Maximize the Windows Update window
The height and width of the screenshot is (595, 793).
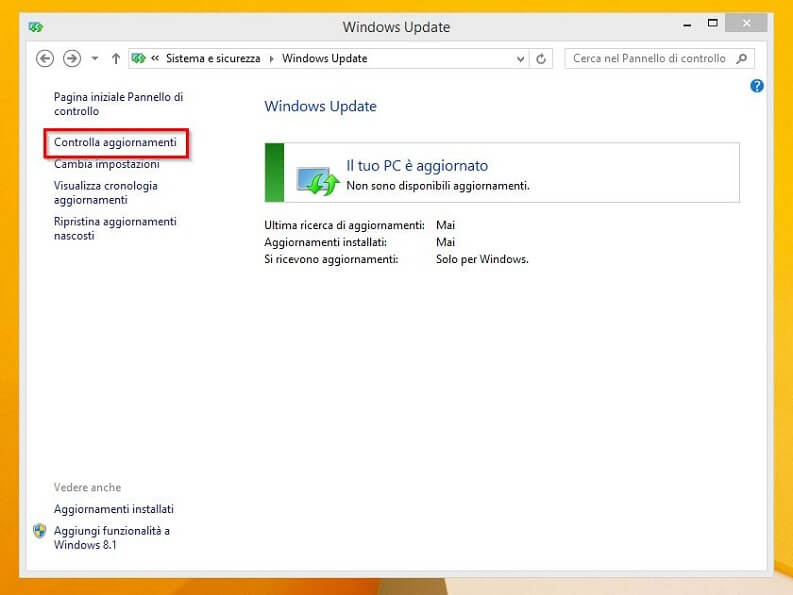[713, 23]
